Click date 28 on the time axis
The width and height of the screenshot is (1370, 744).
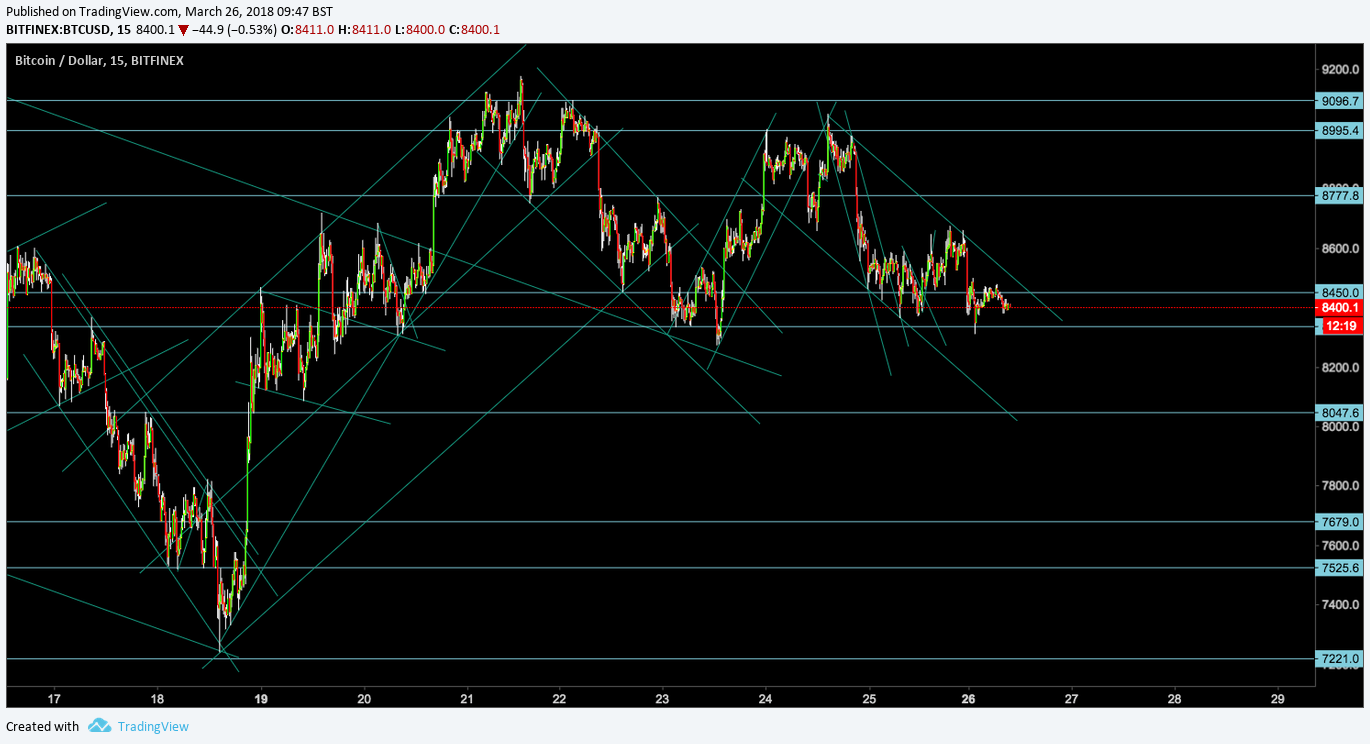1174,698
